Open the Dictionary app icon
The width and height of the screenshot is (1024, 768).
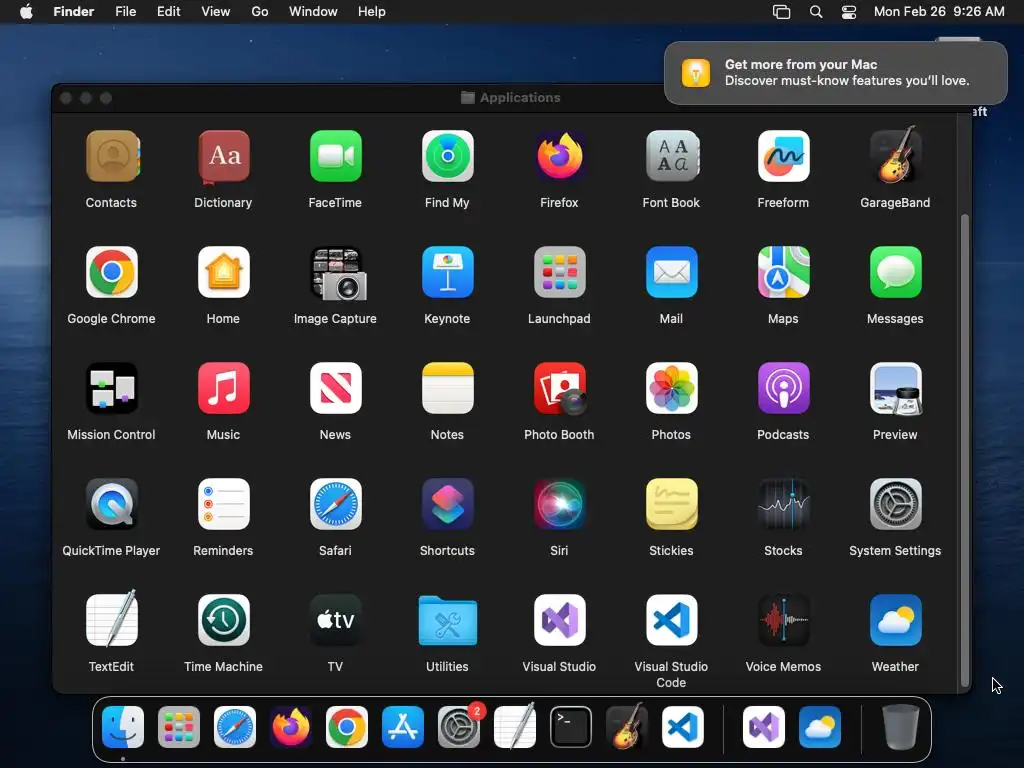[223, 156]
